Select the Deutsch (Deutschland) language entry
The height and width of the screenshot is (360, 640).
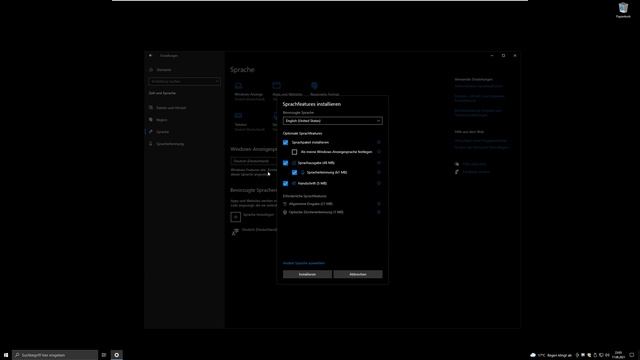point(255,231)
